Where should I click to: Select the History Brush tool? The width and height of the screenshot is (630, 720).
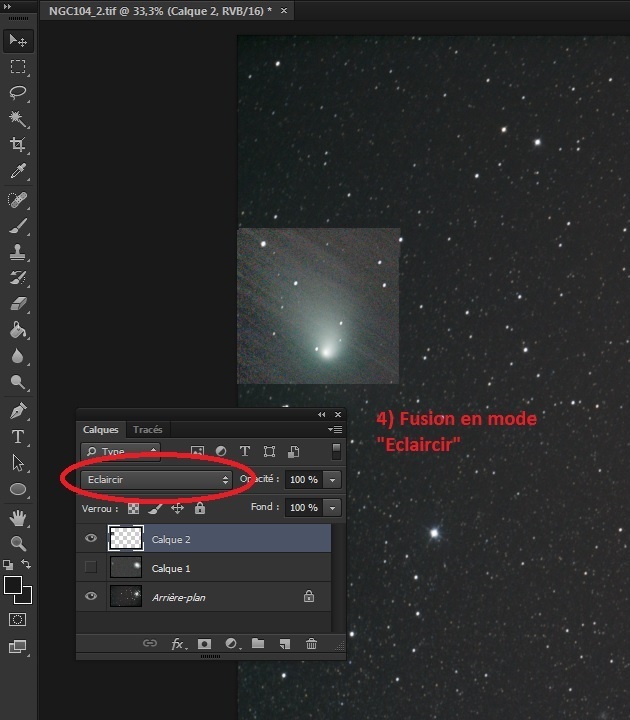tap(18, 278)
